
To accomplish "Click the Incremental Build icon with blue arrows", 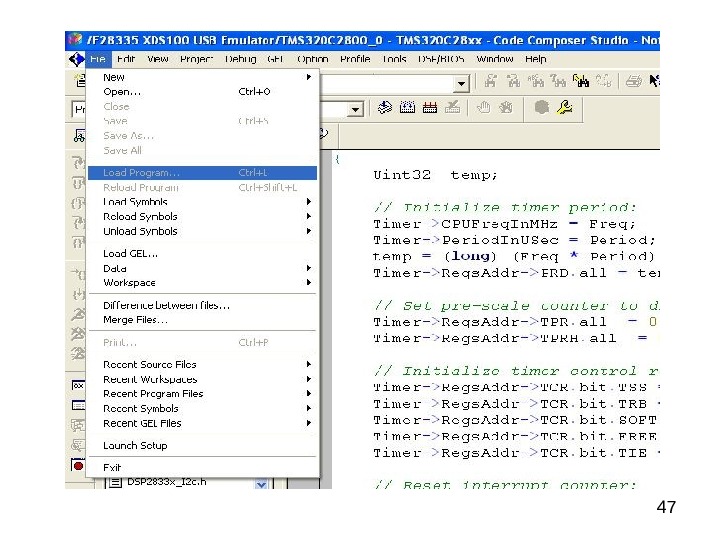I will point(407,107).
